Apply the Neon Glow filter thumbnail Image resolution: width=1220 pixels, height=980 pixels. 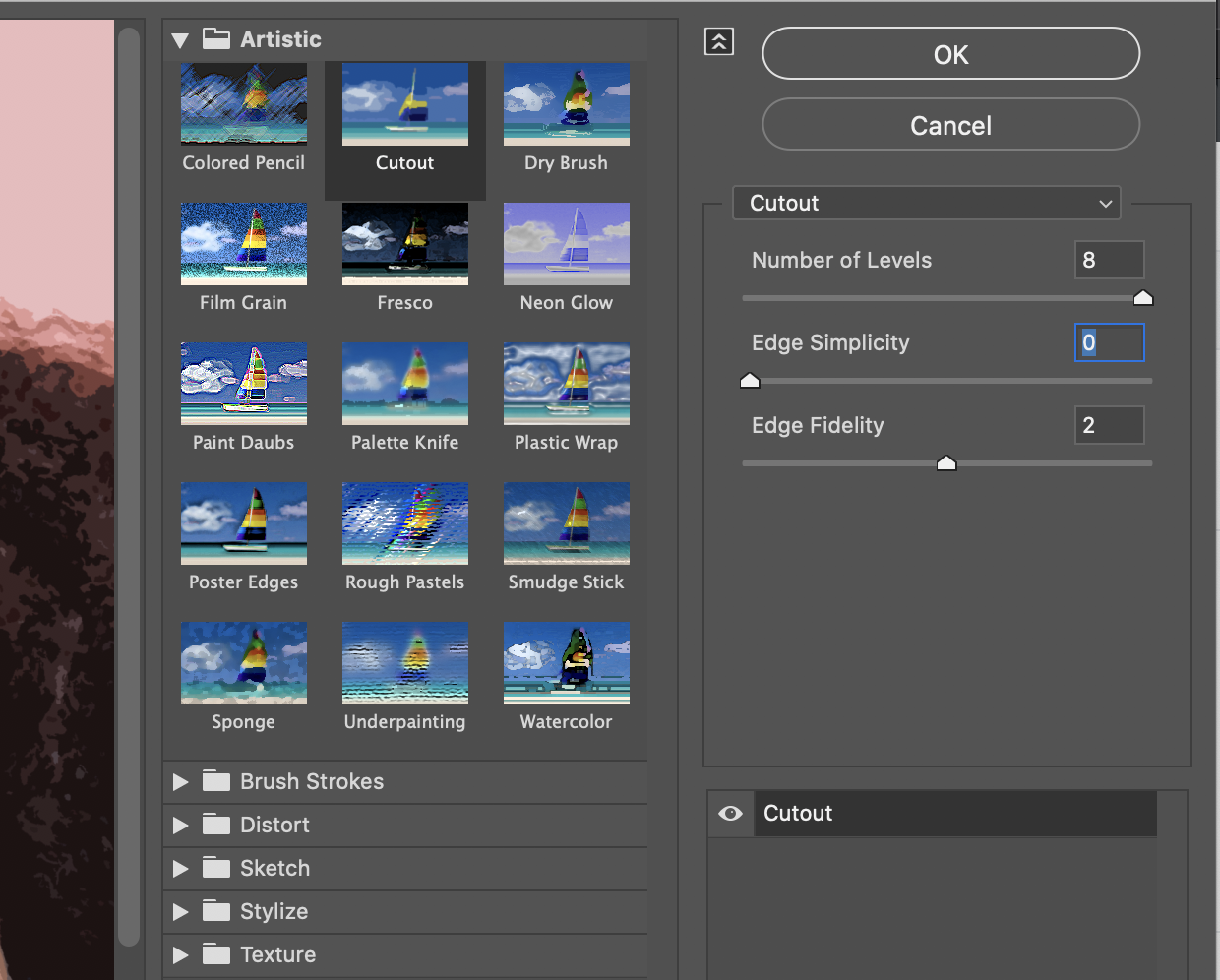pyautogui.click(x=567, y=244)
